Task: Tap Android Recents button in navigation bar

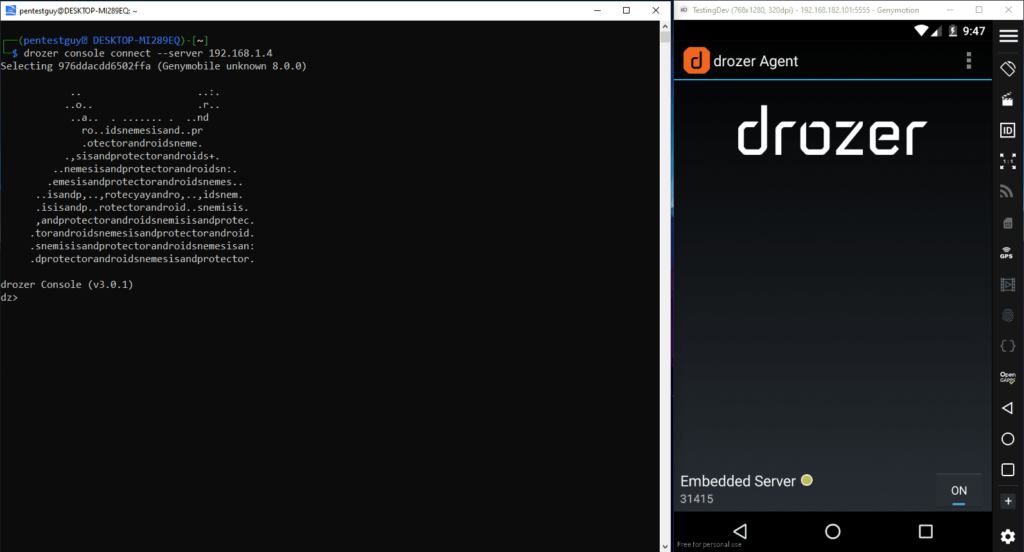Action: click(925, 531)
